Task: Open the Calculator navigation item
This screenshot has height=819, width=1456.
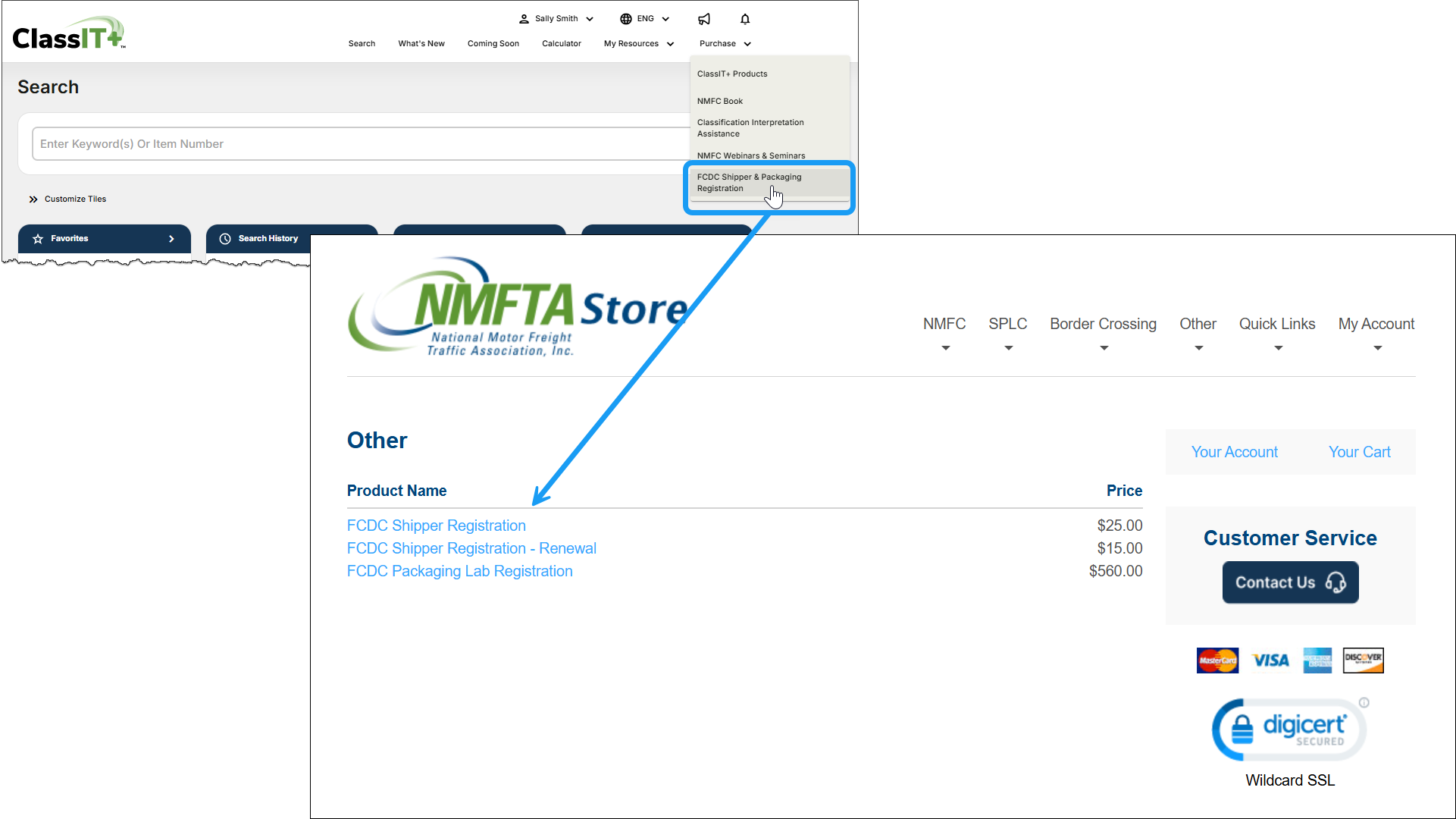Action: [562, 43]
